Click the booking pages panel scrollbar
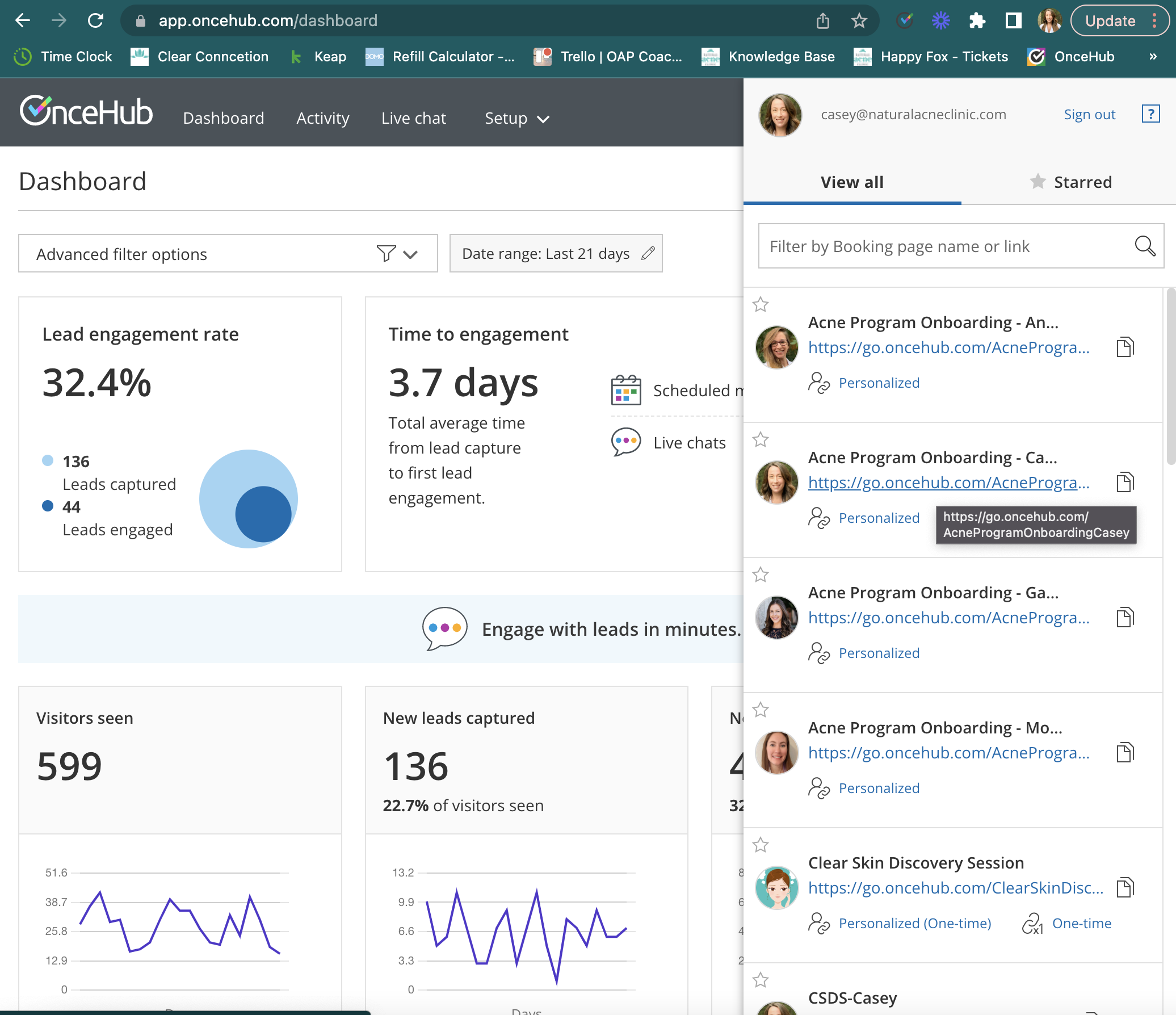This screenshot has height=1015, width=1176. 1171,376
